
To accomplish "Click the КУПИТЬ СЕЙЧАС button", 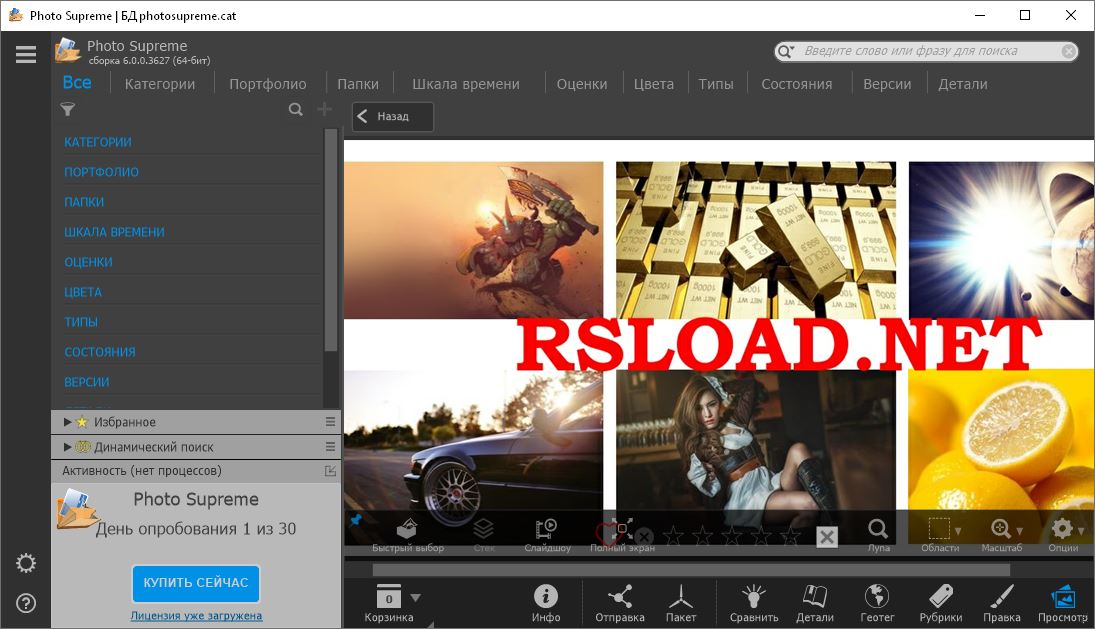I will tap(196, 583).
